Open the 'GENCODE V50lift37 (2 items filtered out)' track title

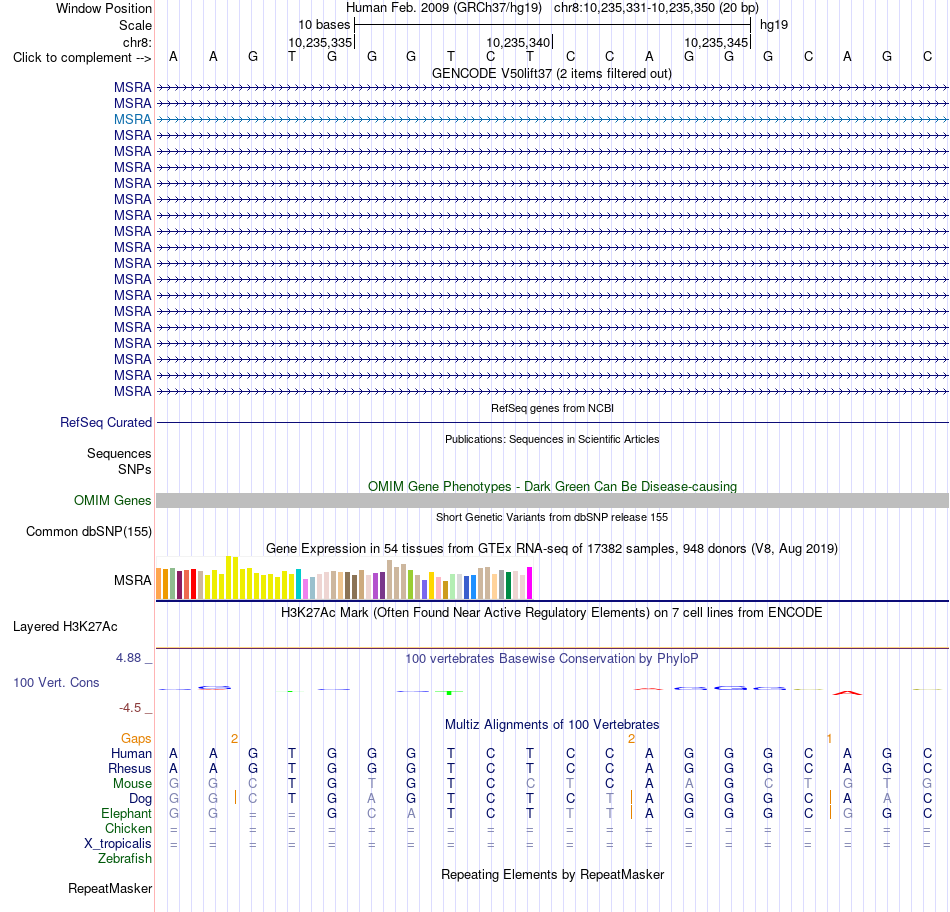551,73
